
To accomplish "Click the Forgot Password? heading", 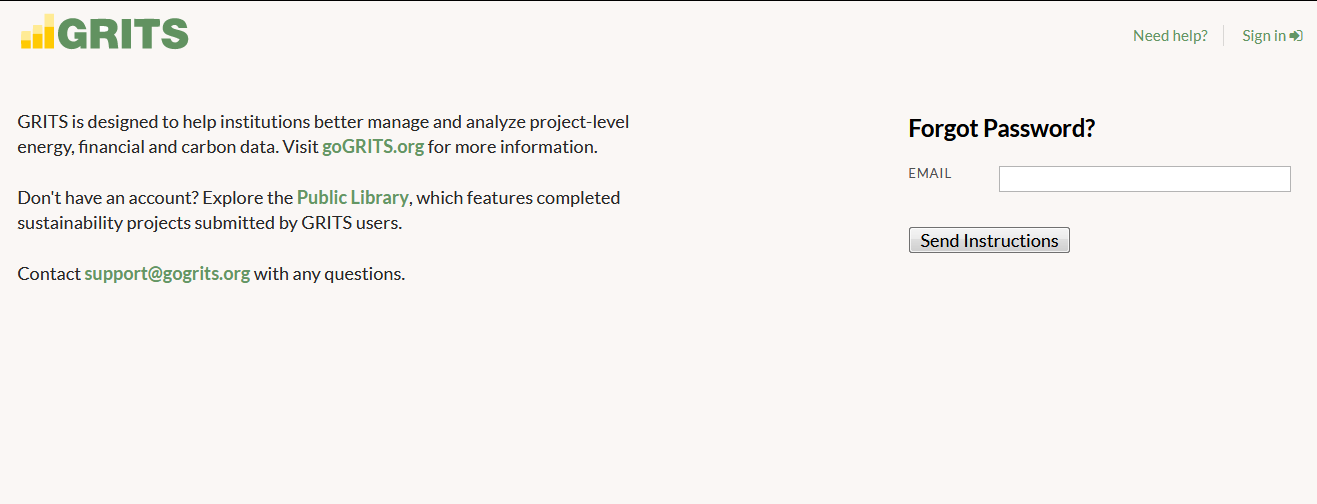I will (1002, 128).
